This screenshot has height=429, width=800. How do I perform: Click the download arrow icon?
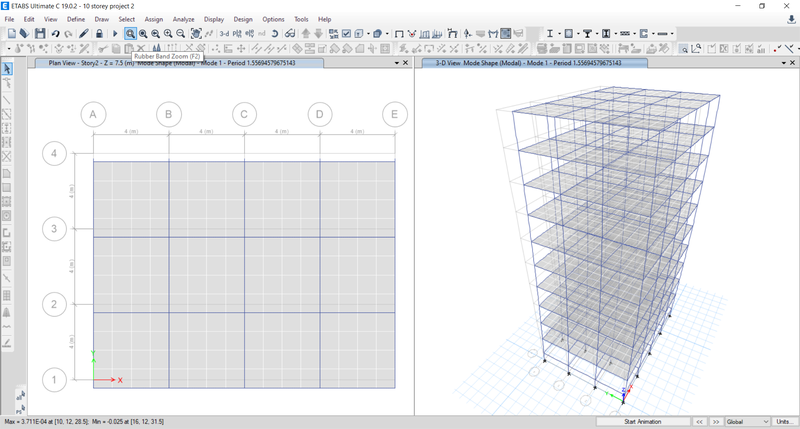point(791,19)
